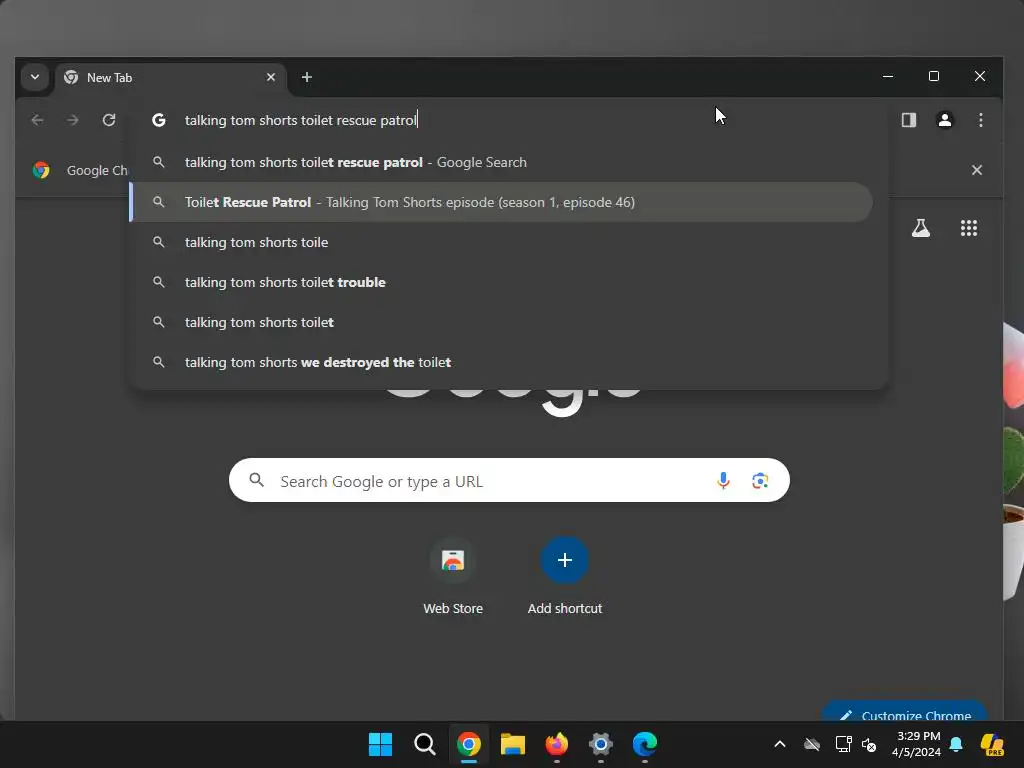Screen dimensions: 1024x768
Task: Open Microsoft Edge from taskbar
Action: click(645, 744)
